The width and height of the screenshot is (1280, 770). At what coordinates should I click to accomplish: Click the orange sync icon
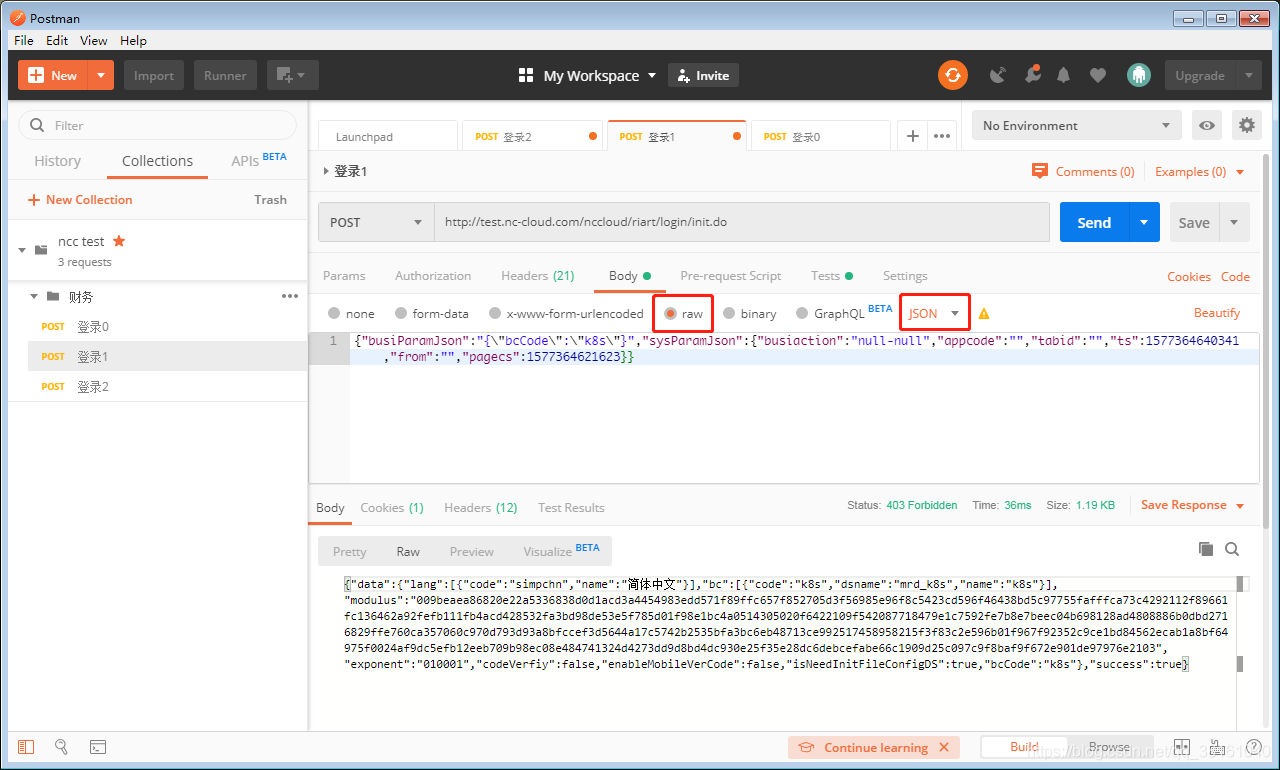953,75
